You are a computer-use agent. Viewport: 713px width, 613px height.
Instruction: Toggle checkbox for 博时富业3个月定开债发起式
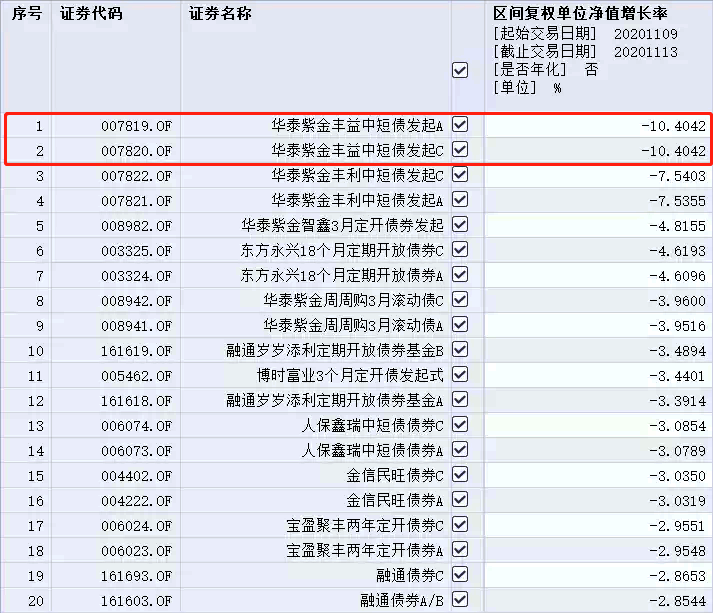[460, 374]
